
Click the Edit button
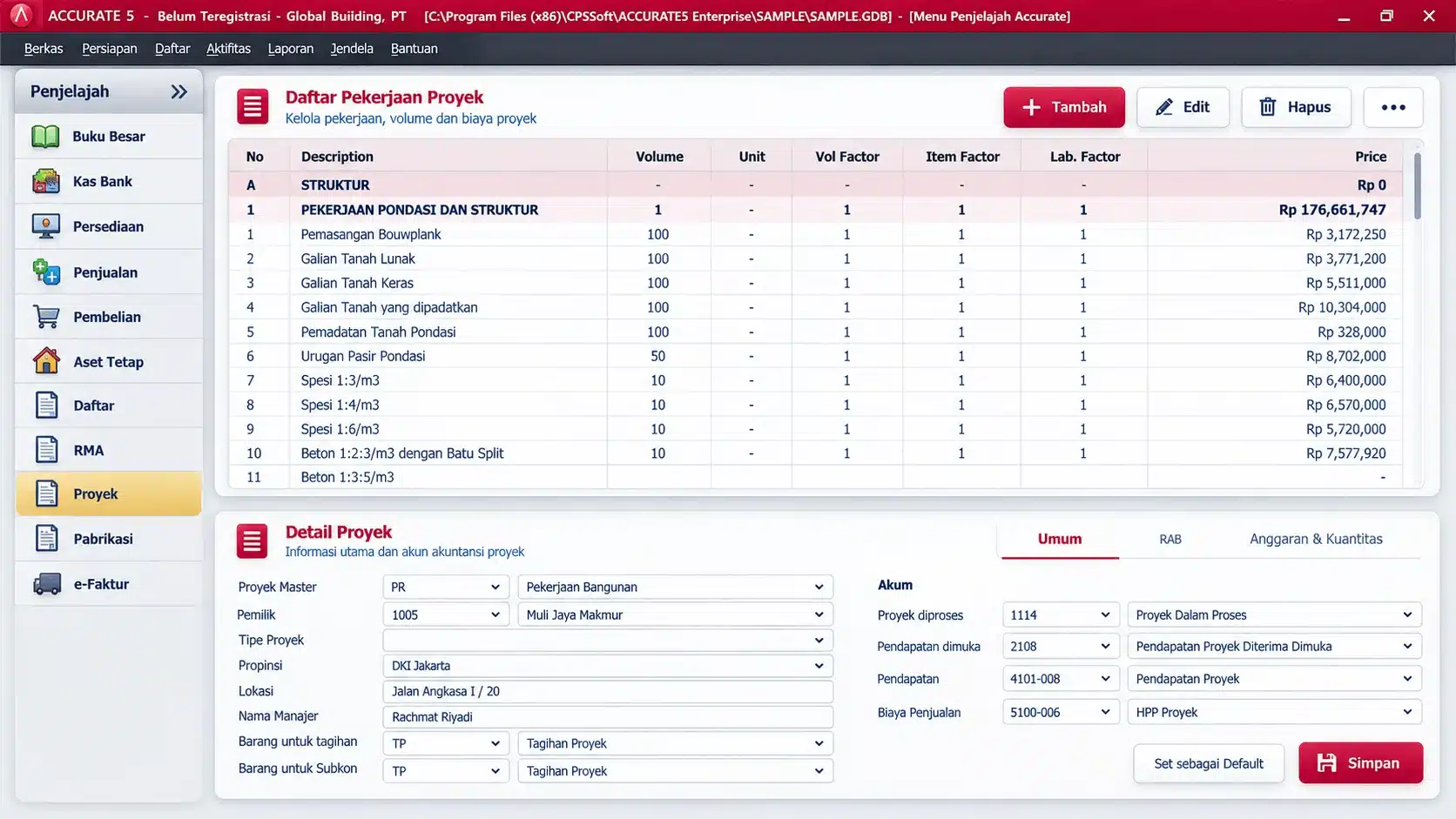coord(1183,107)
